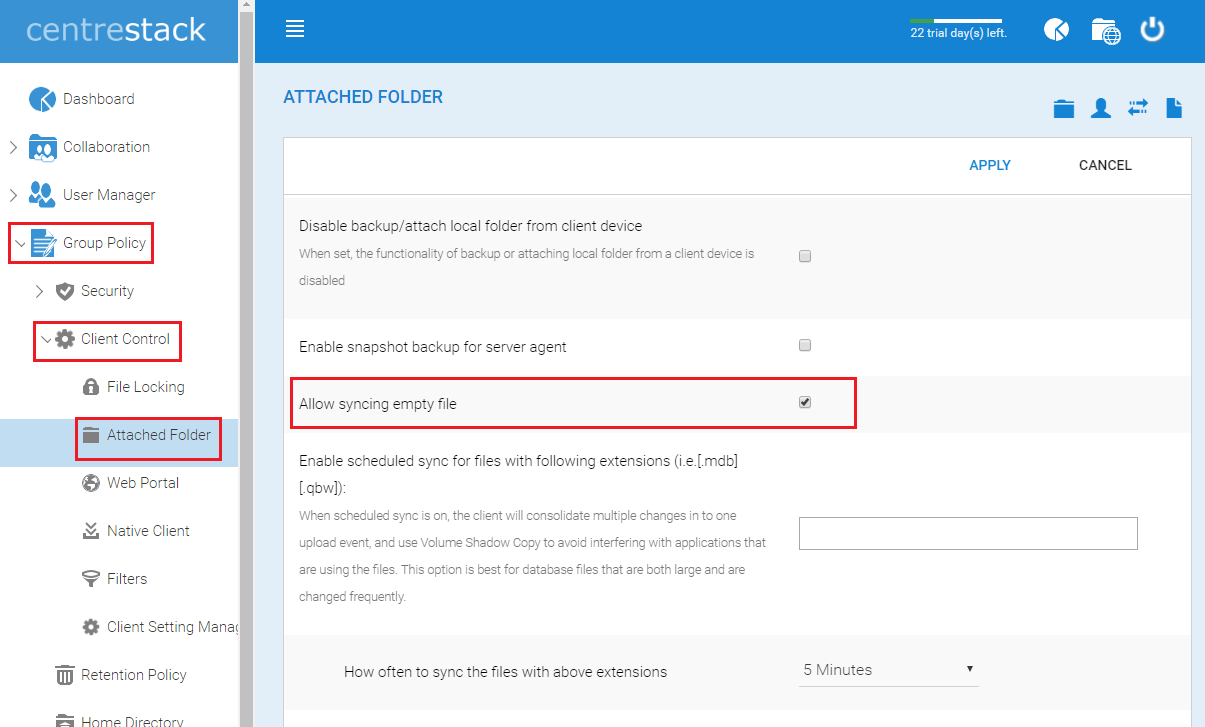Click the Collaboration folder icon
Screen dimensions: 1205x727
[x=43, y=147]
